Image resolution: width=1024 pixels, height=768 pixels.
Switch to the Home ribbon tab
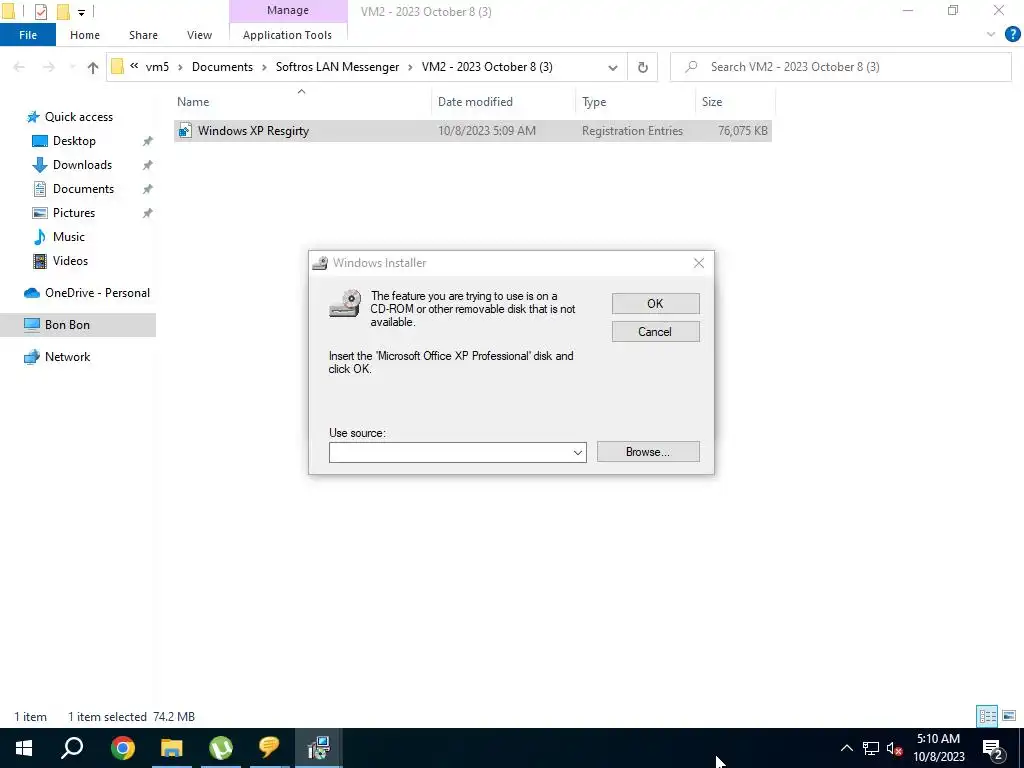pos(85,35)
